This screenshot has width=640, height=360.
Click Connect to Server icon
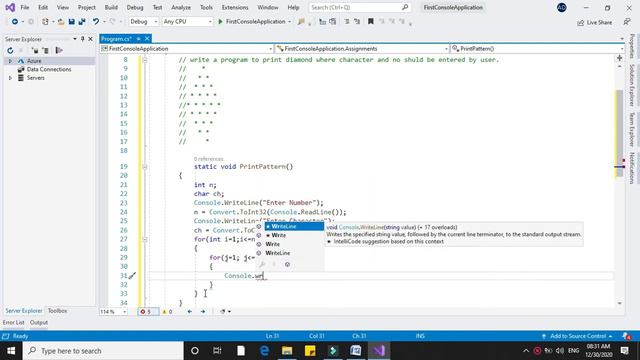click(x=46, y=51)
